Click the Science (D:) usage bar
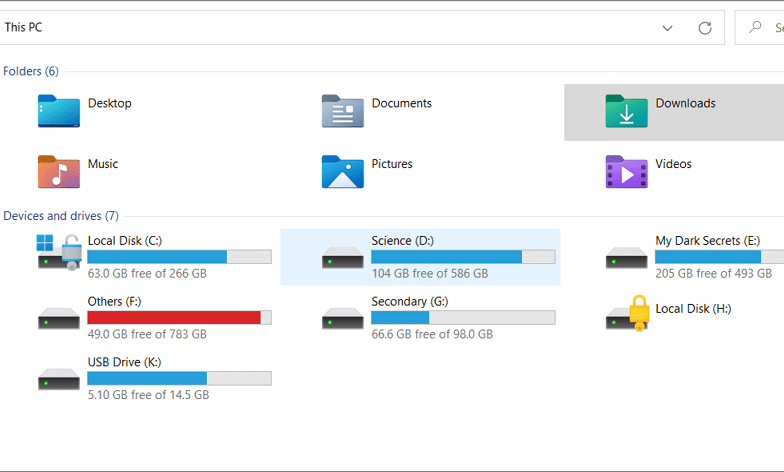 click(x=463, y=257)
